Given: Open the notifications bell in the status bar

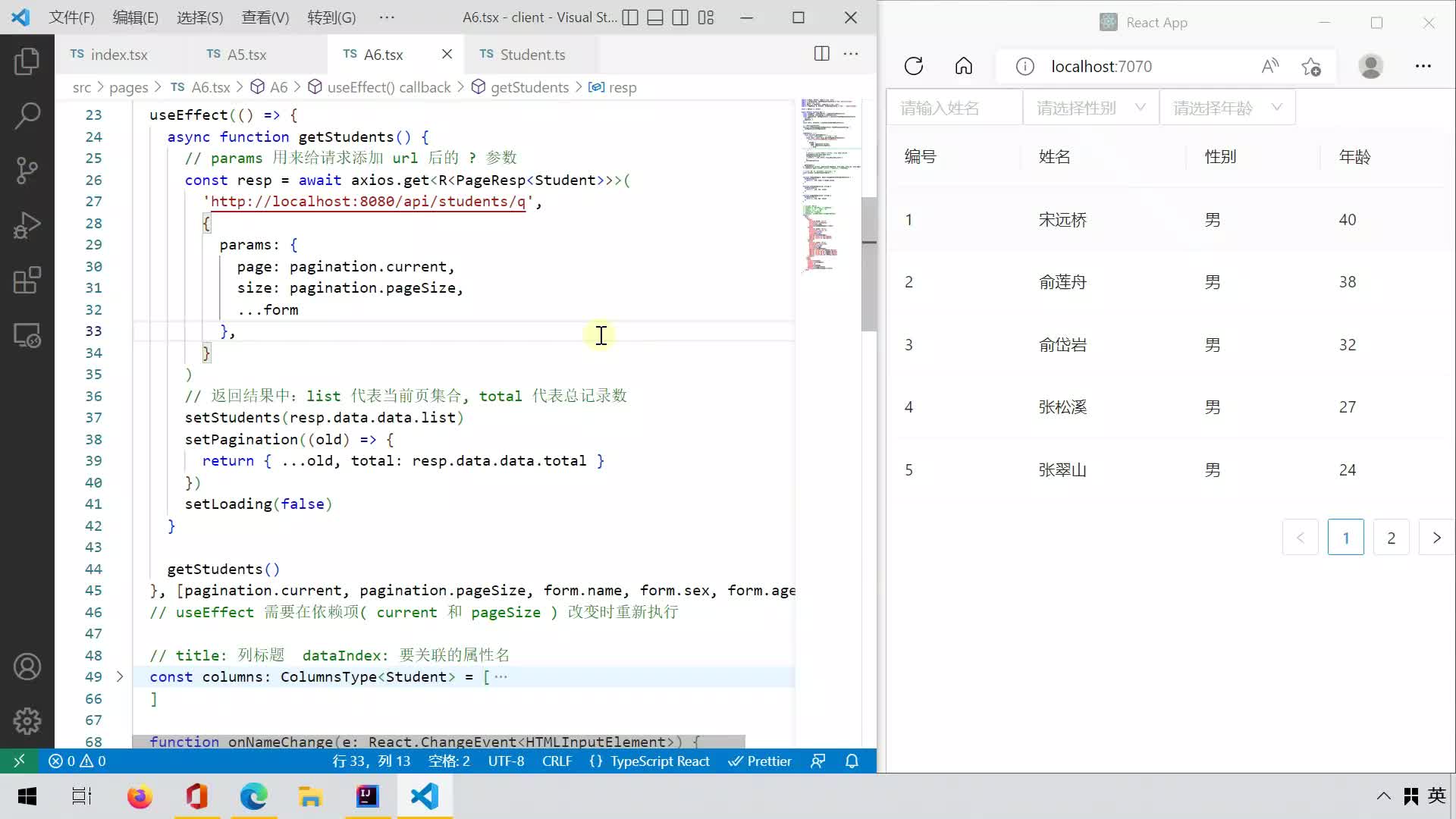Looking at the screenshot, I should 852,761.
